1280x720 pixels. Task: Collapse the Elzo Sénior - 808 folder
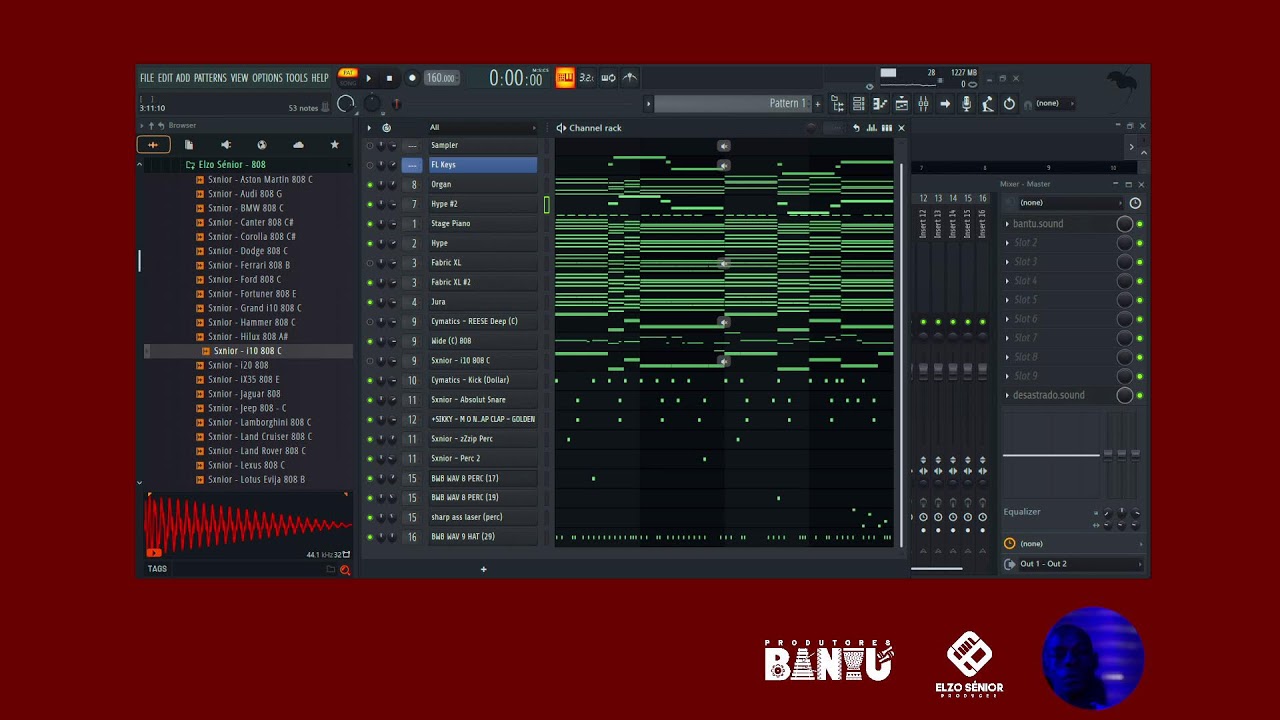pyautogui.click(x=231, y=165)
